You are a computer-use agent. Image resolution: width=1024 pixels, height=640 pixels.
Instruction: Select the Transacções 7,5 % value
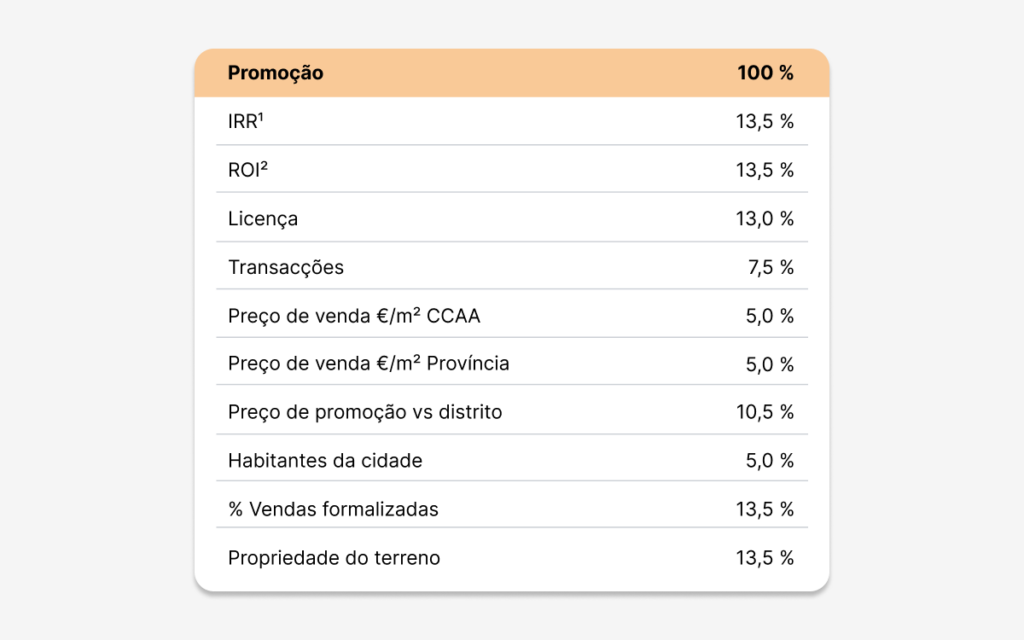(771, 268)
